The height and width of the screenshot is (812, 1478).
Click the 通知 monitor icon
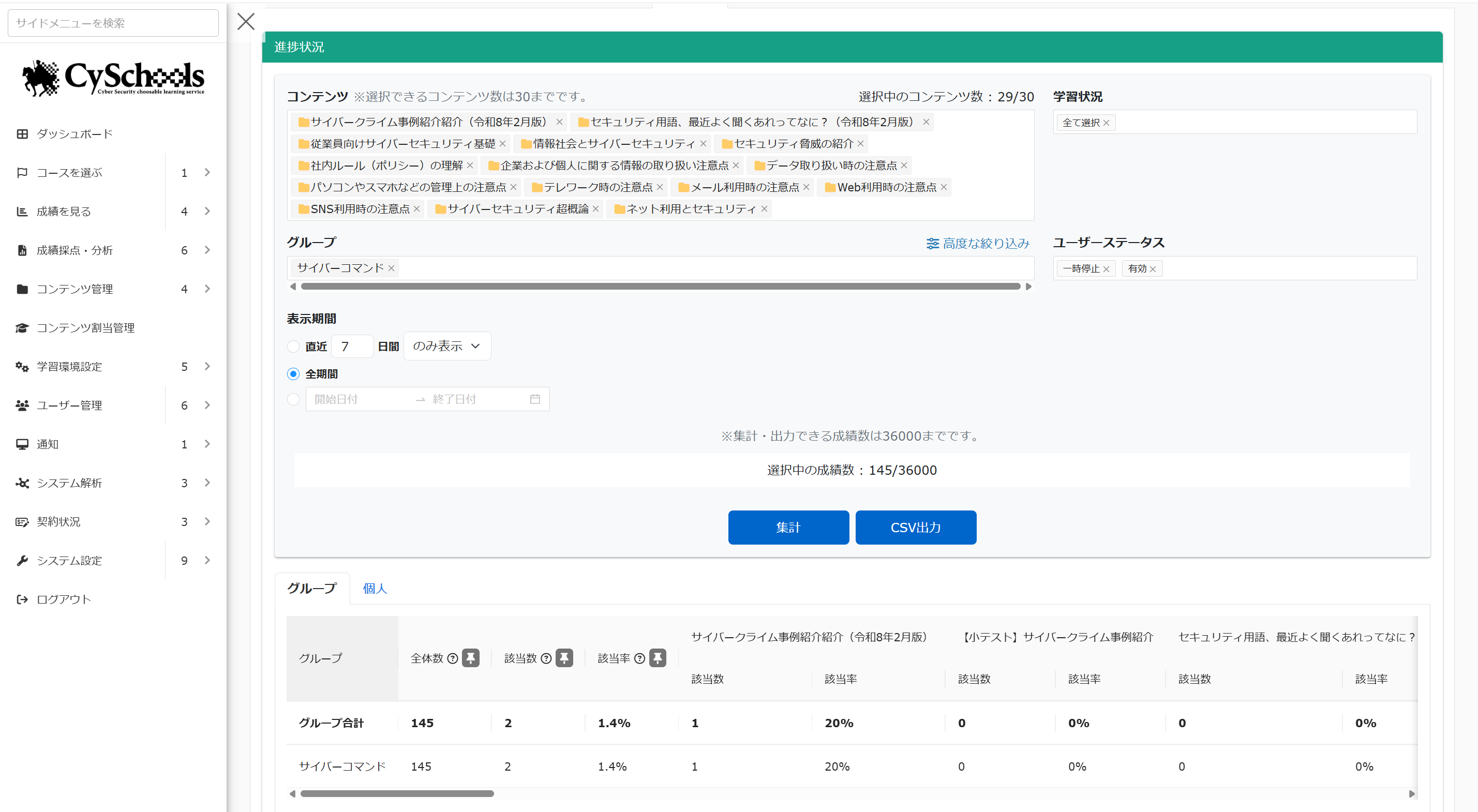click(x=22, y=444)
